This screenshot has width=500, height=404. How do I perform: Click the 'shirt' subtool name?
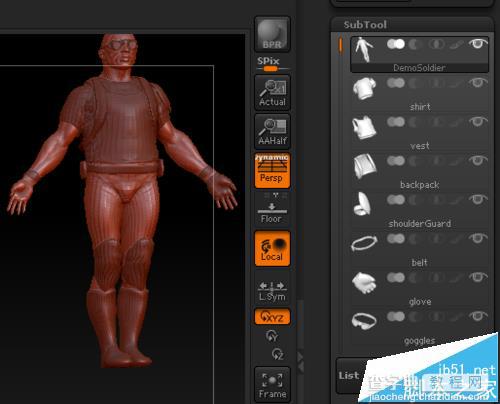click(420, 107)
